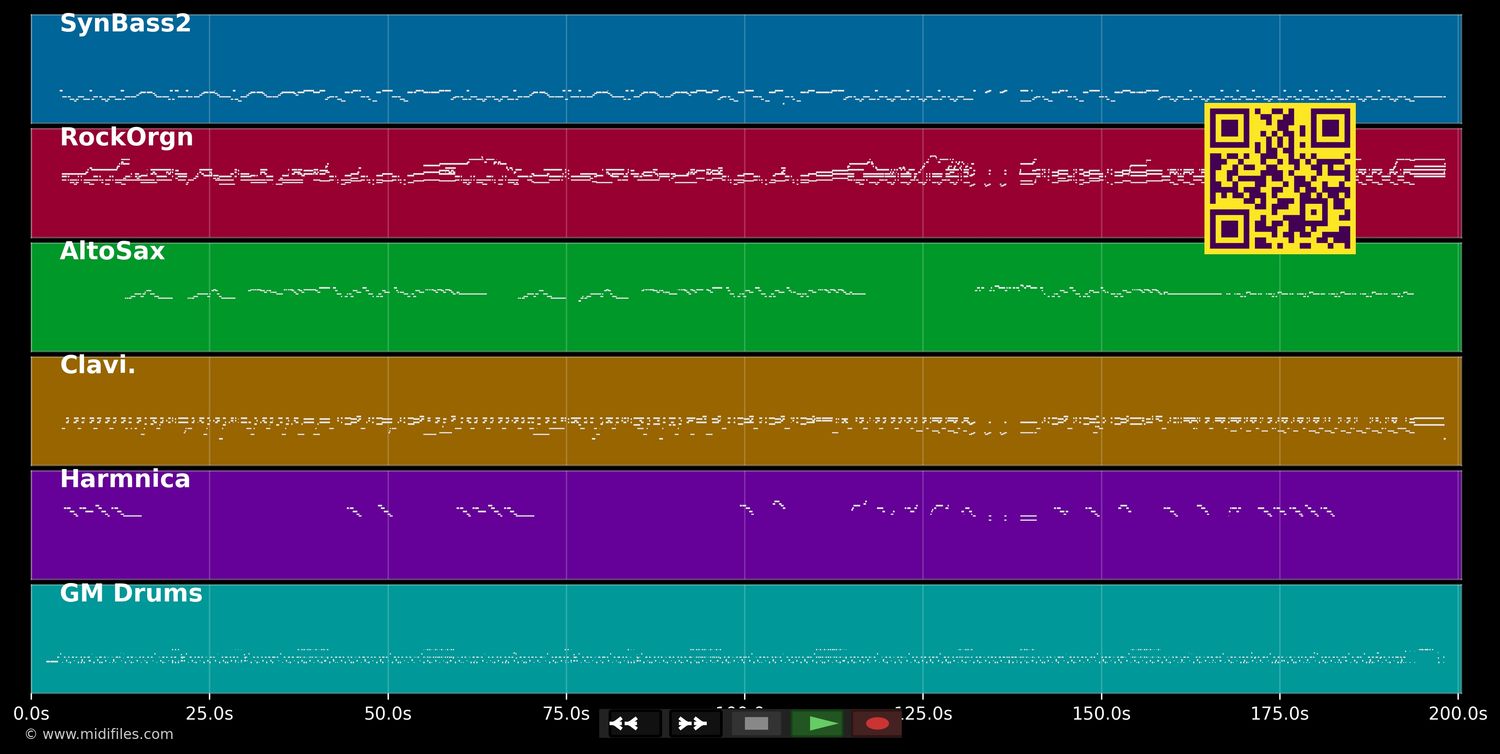Click the gray stop button
Screen dimensions: 1500x754
756,723
